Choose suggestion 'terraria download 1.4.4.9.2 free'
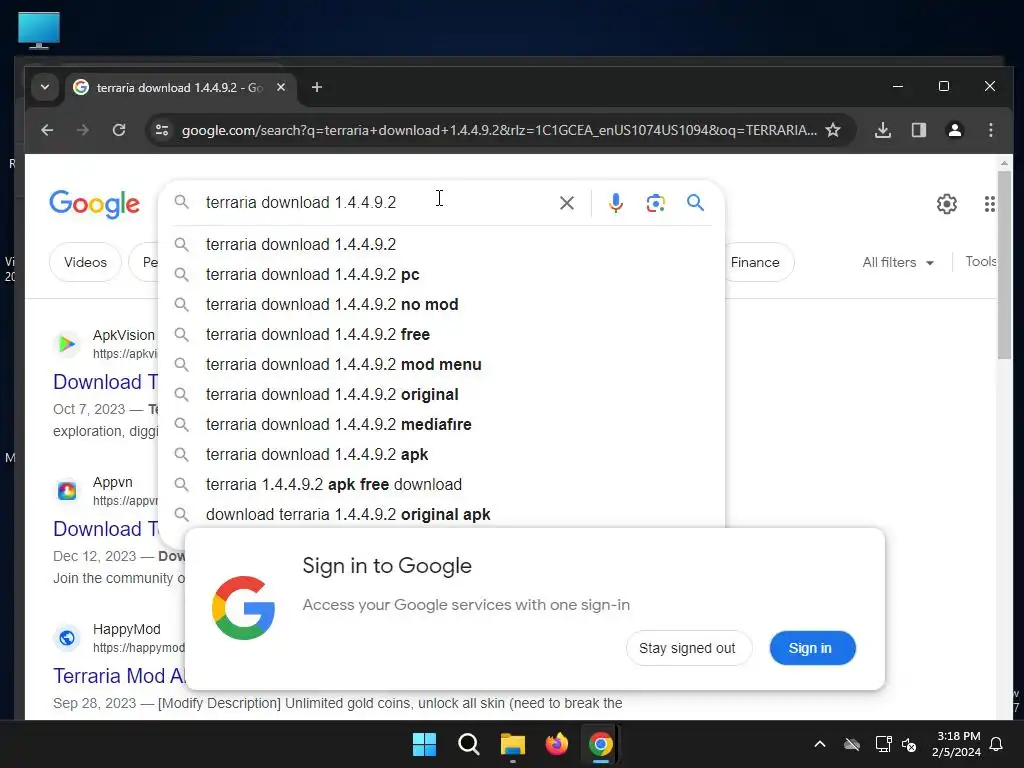This screenshot has width=1024, height=768. click(441, 334)
